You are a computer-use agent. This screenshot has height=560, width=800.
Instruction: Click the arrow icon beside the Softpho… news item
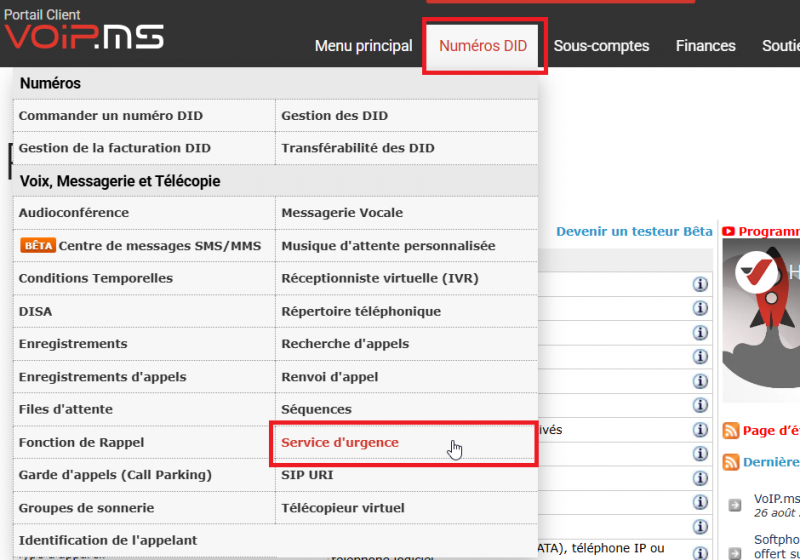pos(734,553)
